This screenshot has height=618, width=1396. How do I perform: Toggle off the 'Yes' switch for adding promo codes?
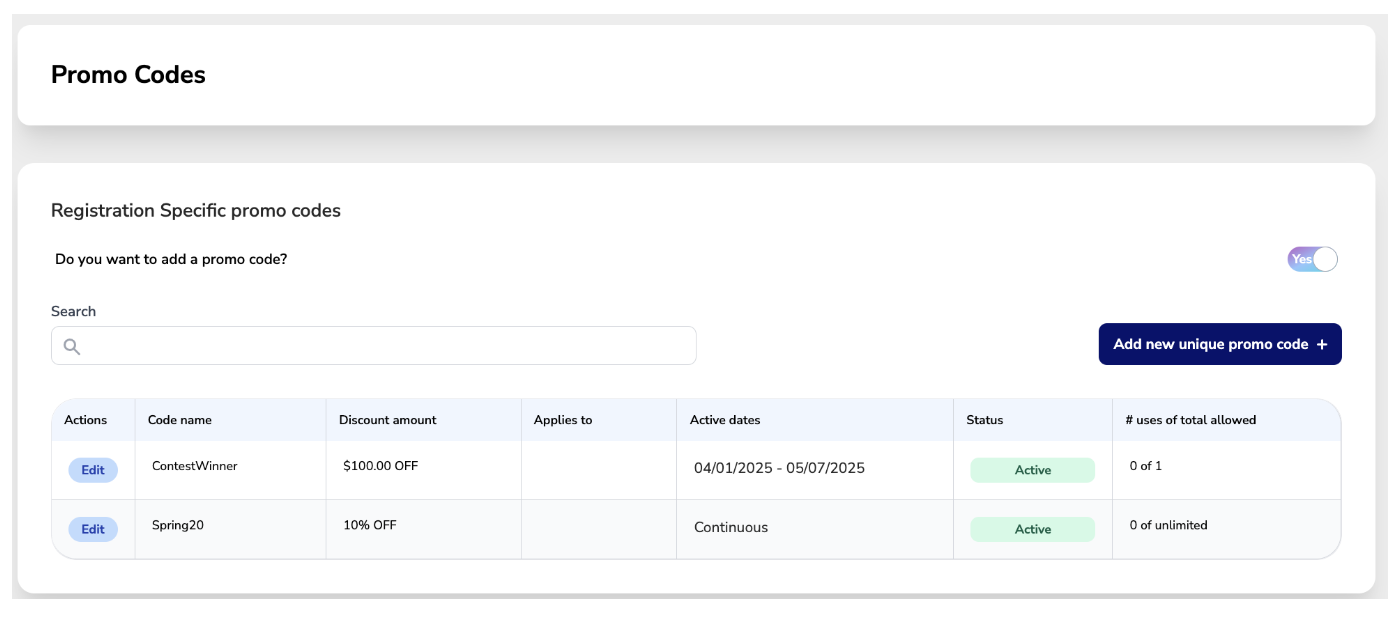[1311, 259]
